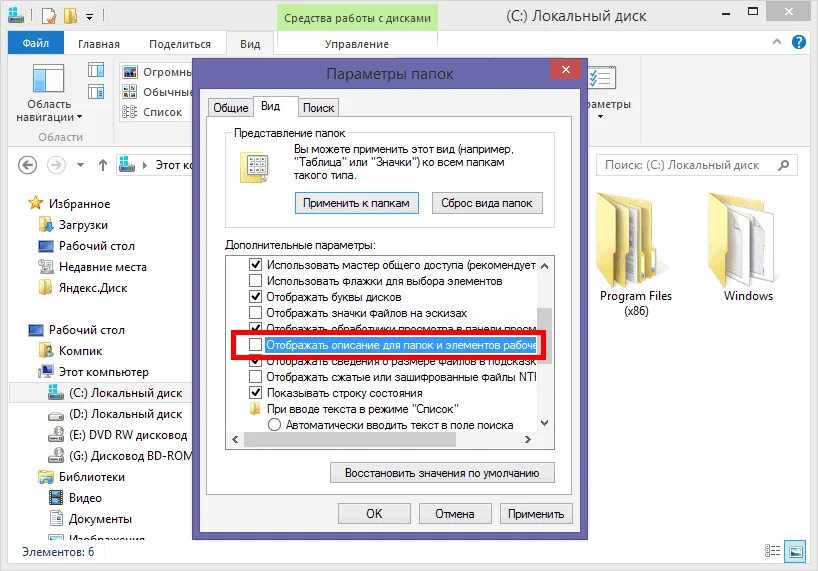The width and height of the screenshot is (818, 571).
Task: Open the quick access toolbar customize arrow
Action: coord(89,17)
